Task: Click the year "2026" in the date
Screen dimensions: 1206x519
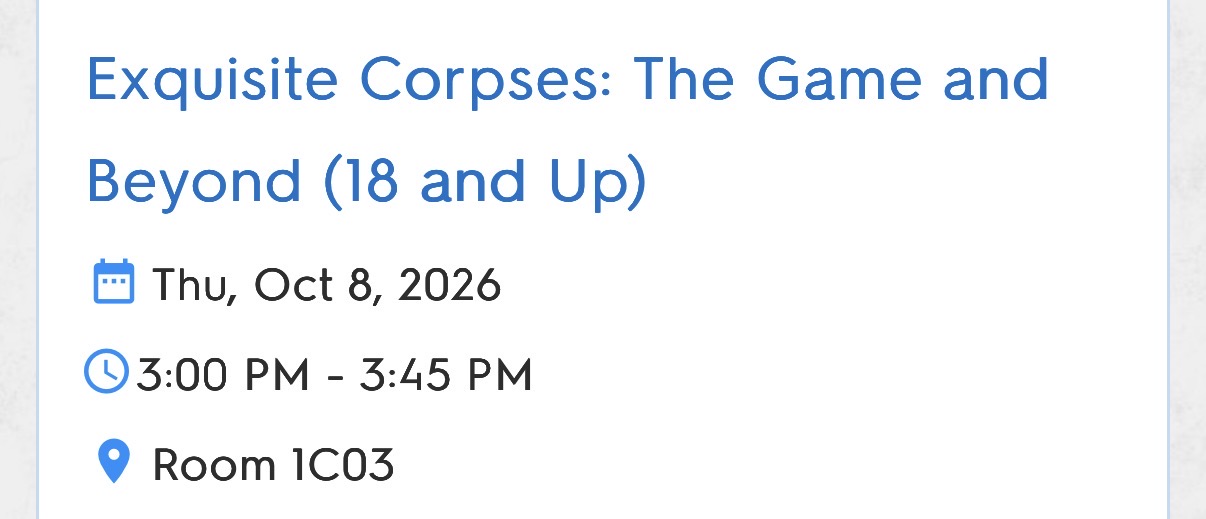Action: point(449,285)
